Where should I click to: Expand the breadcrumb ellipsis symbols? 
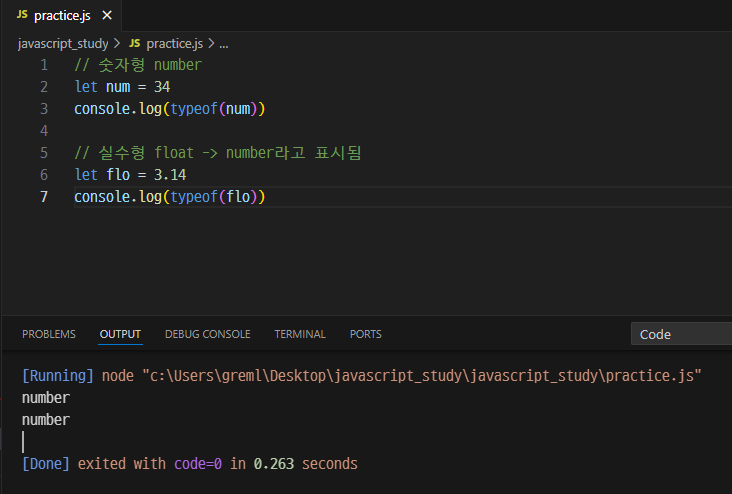[x=224, y=44]
